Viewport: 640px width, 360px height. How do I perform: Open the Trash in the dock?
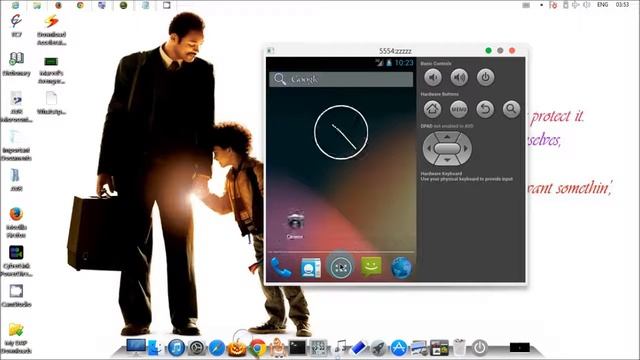point(459,347)
